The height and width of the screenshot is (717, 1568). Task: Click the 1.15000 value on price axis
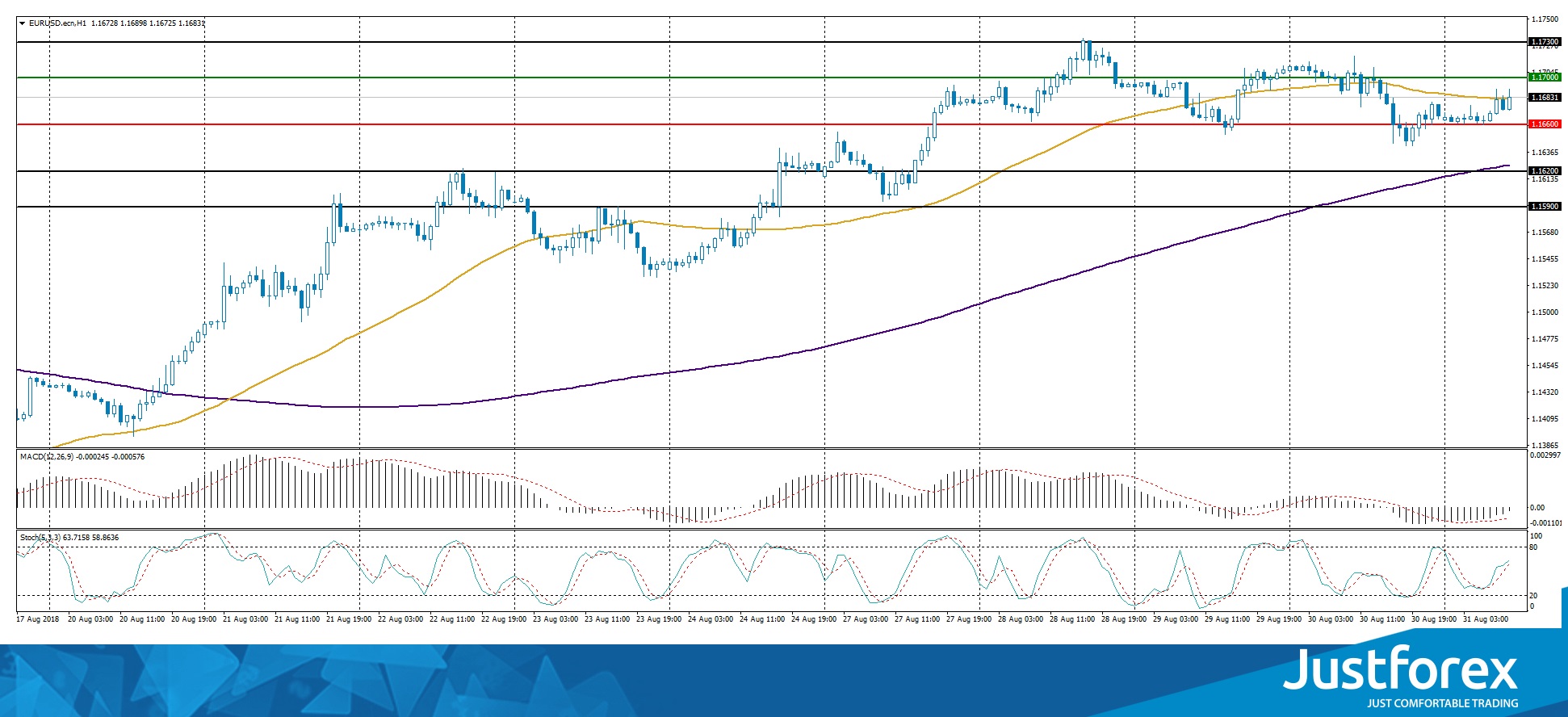pyautogui.click(x=1545, y=312)
